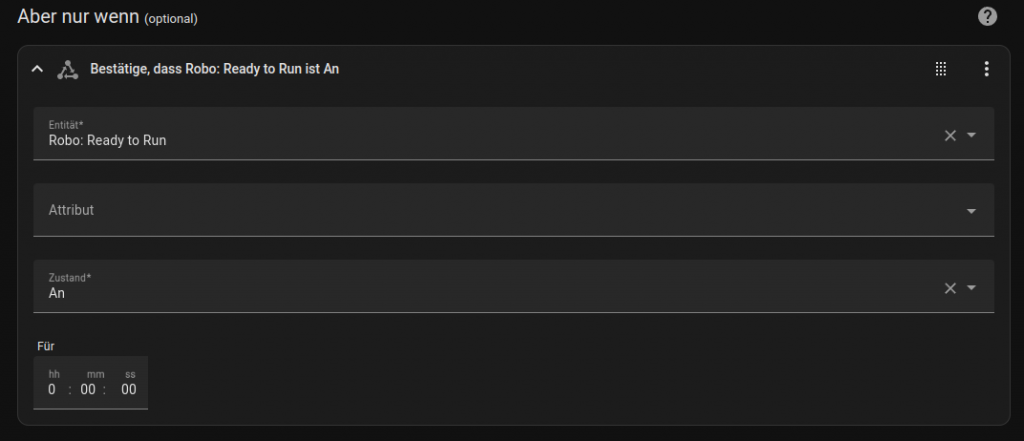Open the condition's three-dot overflow menu
Screen dimensions: 1024x441
coord(986,69)
